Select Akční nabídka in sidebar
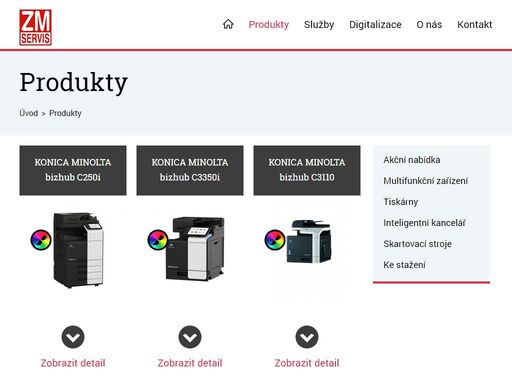 click(x=412, y=160)
